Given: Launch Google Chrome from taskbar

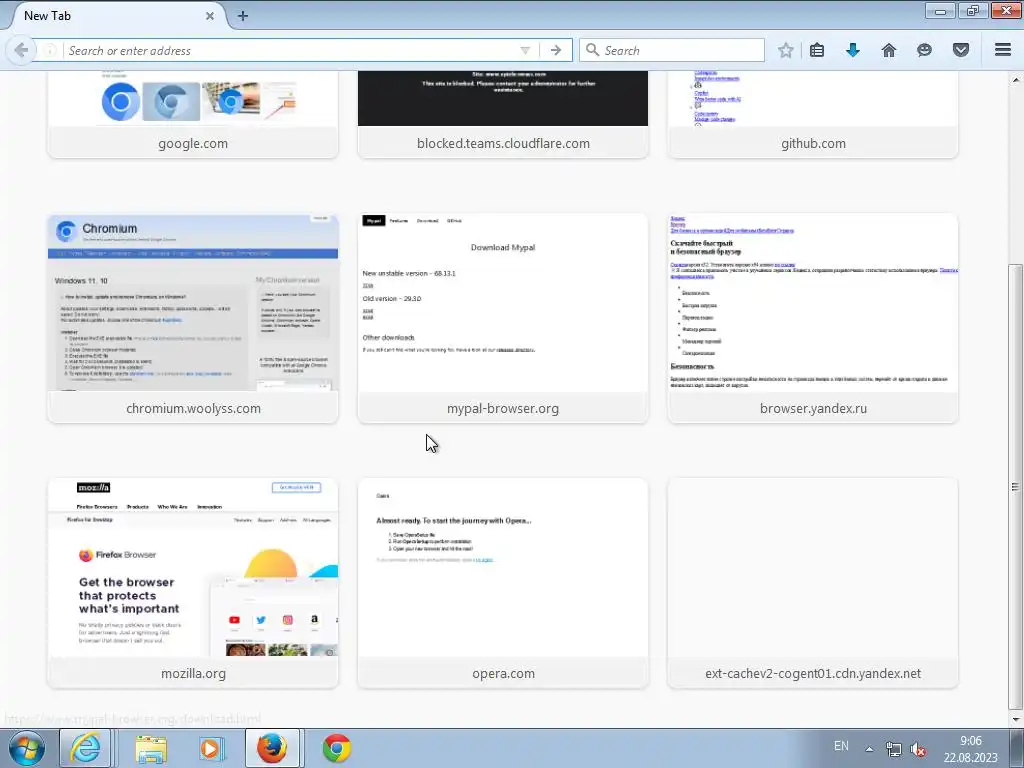Looking at the screenshot, I should 336,748.
